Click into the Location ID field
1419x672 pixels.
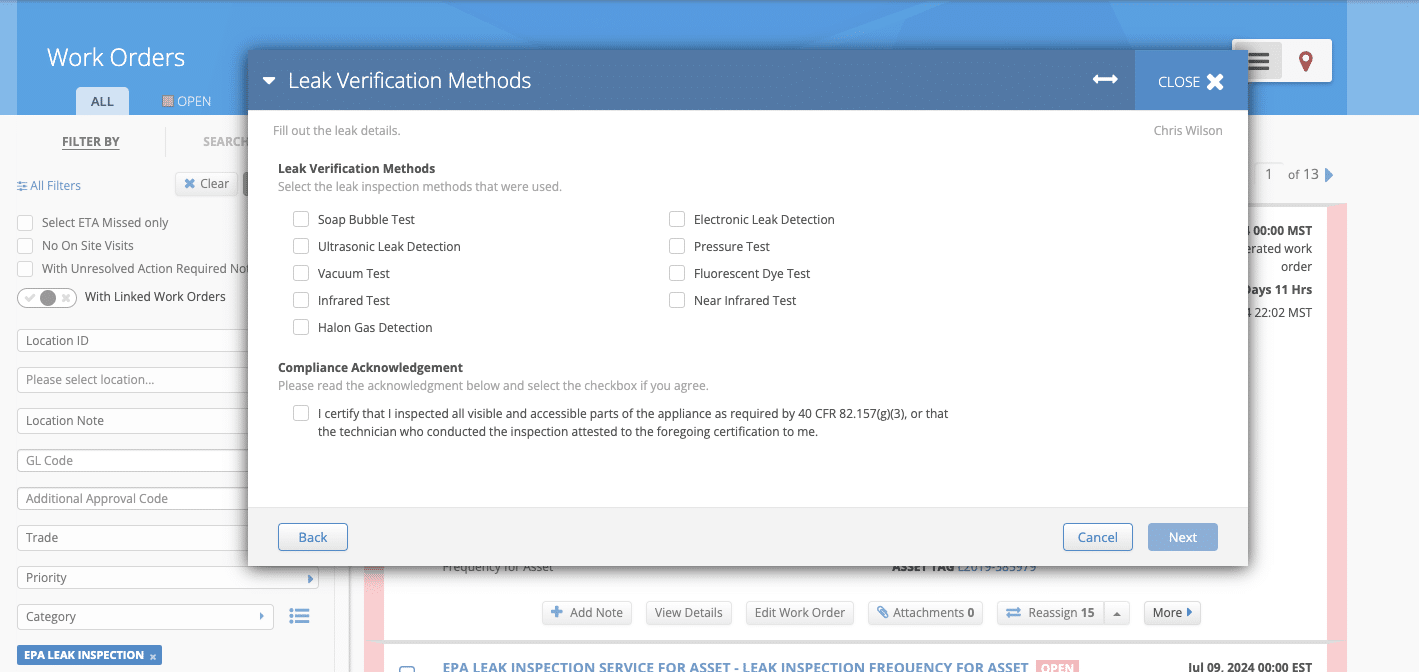click(130, 341)
